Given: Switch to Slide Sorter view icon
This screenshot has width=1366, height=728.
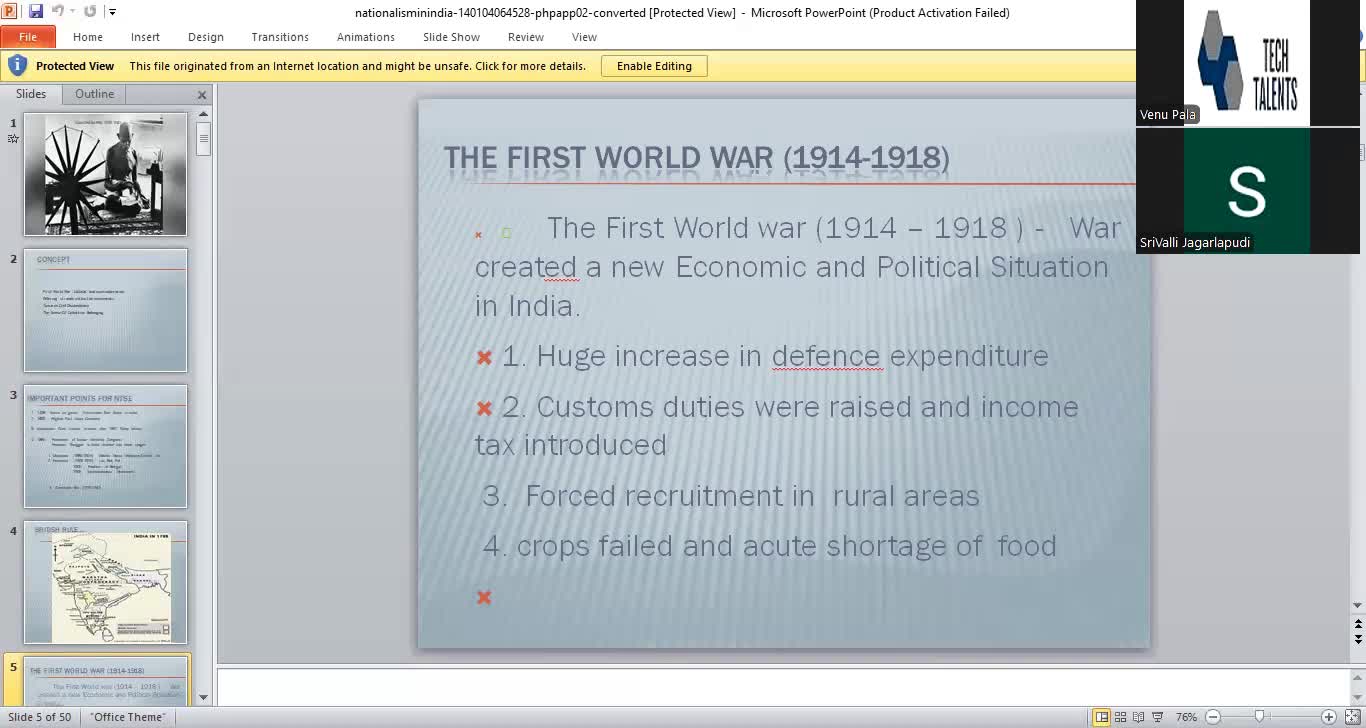Looking at the screenshot, I should [x=1121, y=717].
